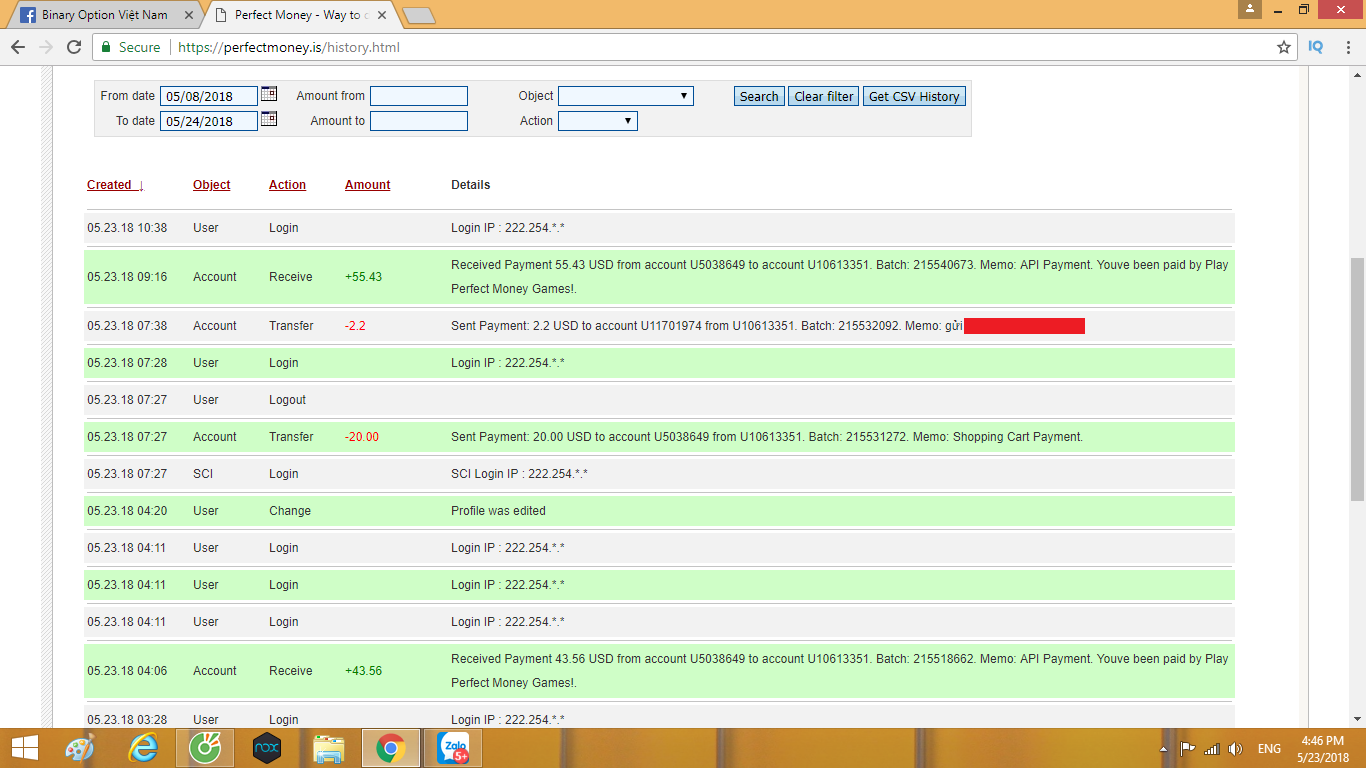Switch to Chrome in the taskbar
Image resolution: width=1366 pixels, height=768 pixels.
tap(390, 748)
